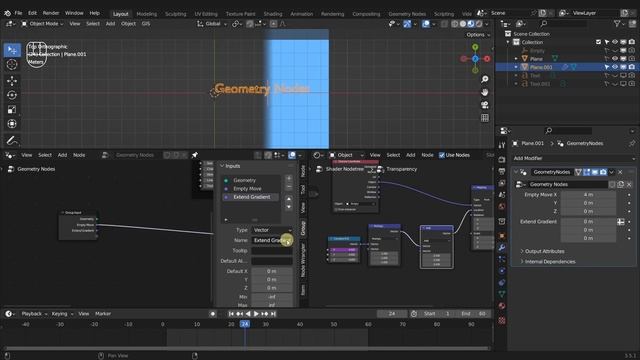Switch to Geometry Nodes workspace tab

(x=407, y=14)
